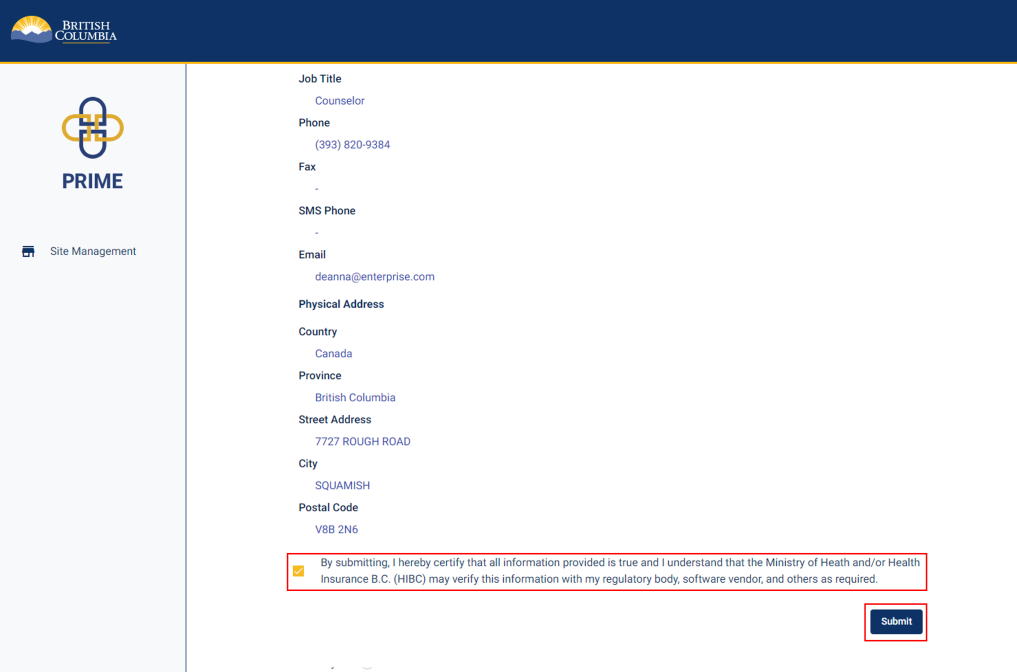Click the Physical Address section heading
1017x672 pixels.
click(341, 304)
